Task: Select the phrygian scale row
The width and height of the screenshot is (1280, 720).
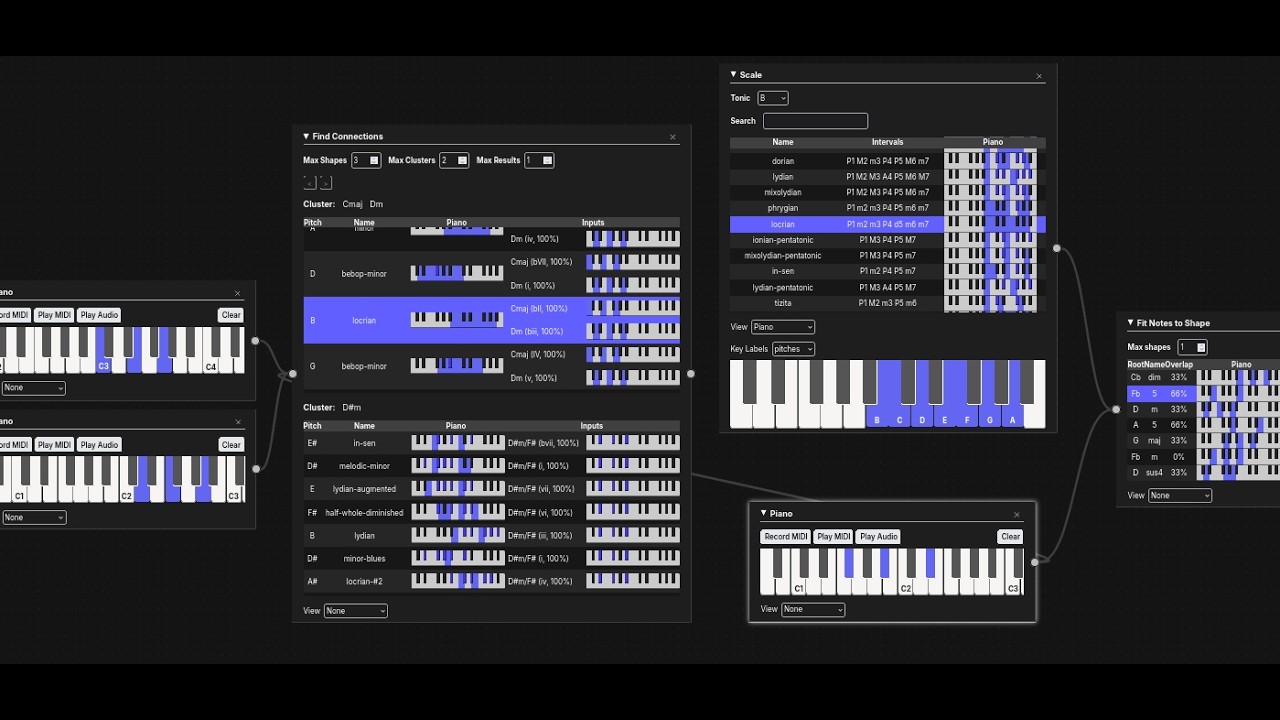Action: pos(888,208)
